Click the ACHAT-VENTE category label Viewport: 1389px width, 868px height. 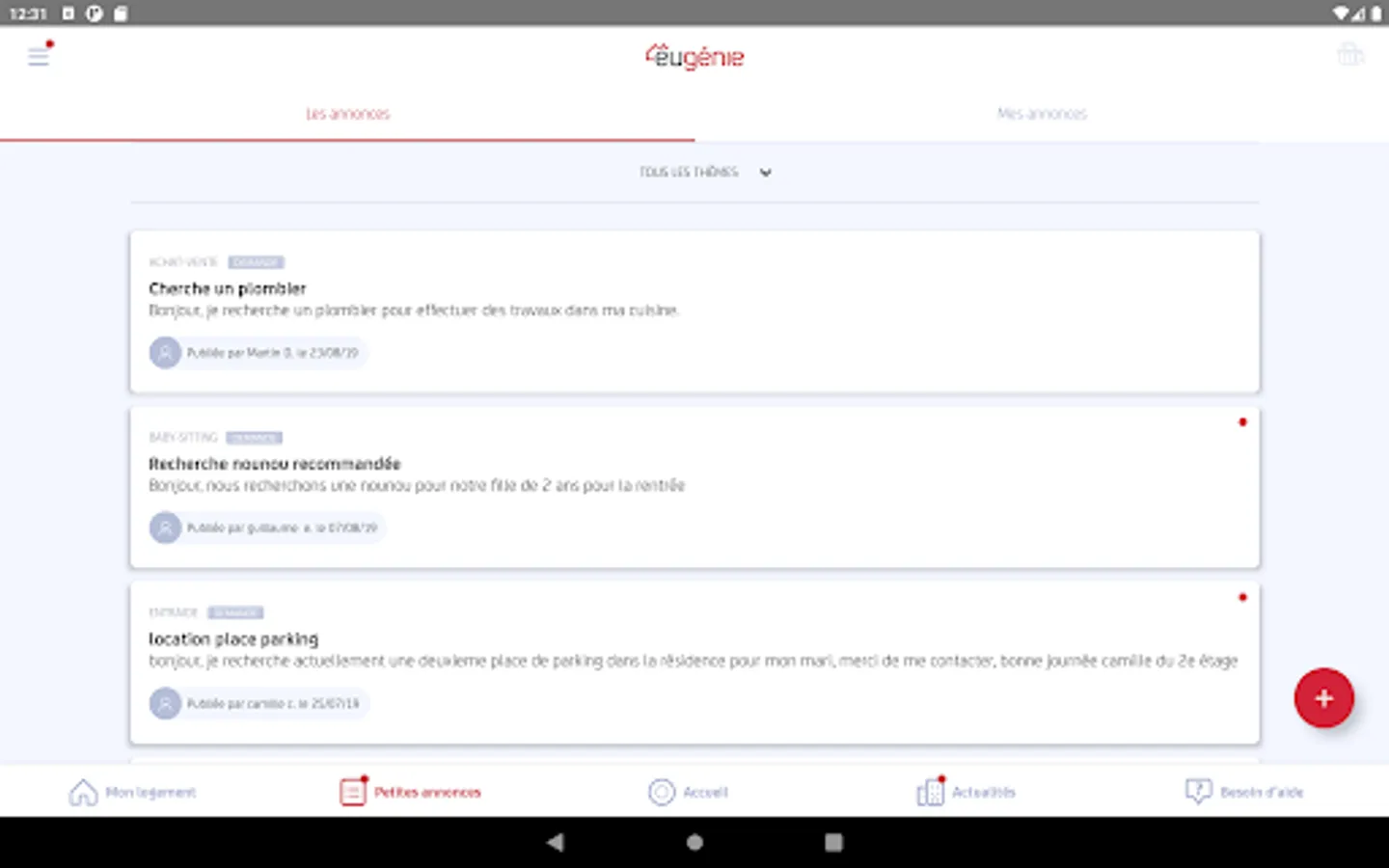[183, 262]
